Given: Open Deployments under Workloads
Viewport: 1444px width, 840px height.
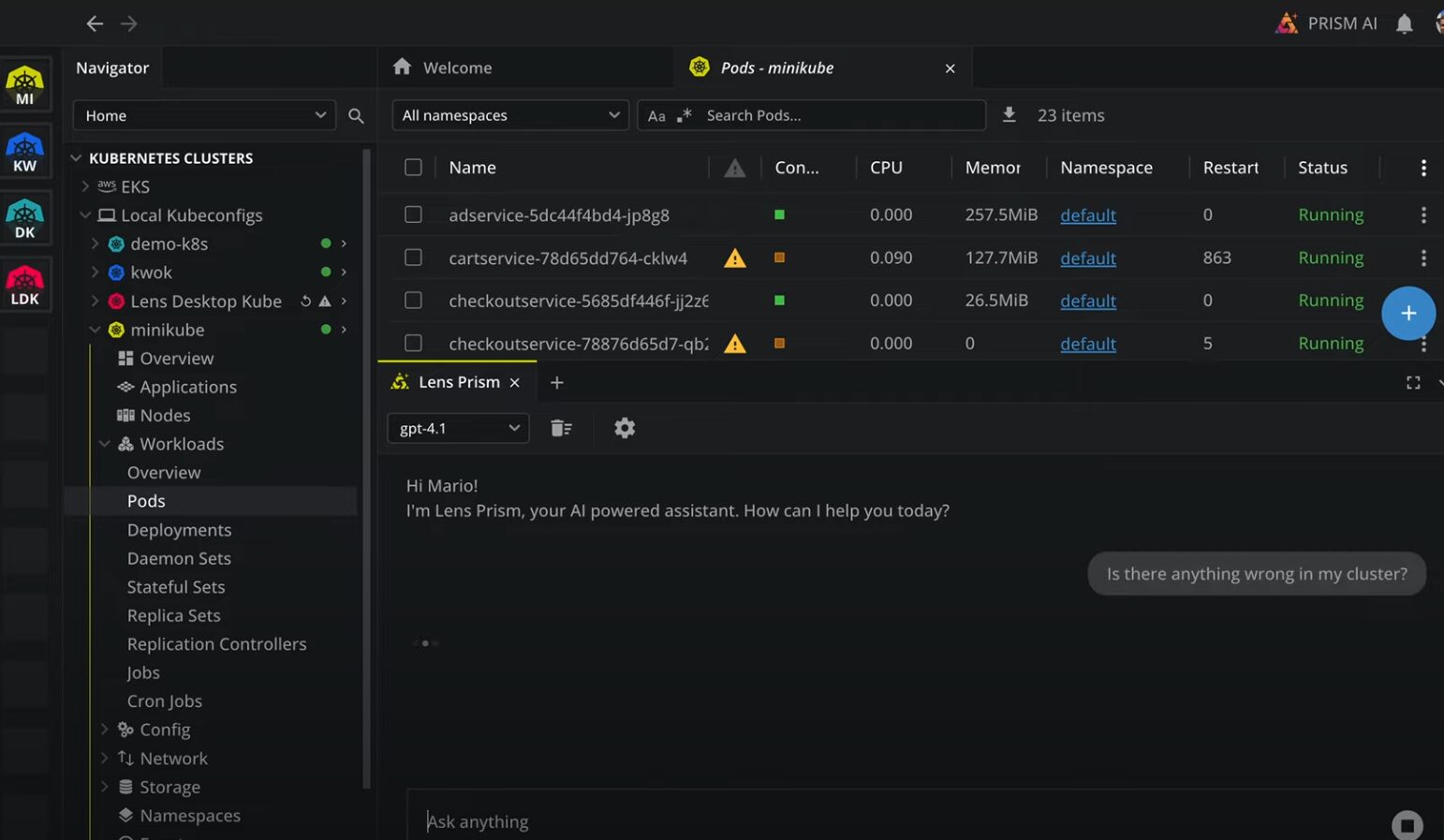Looking at the screenshot, I should coord(179,530).
